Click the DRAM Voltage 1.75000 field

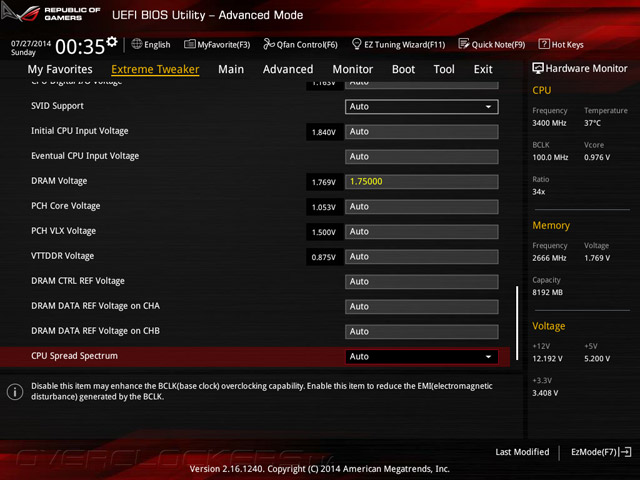pos(422,182)
